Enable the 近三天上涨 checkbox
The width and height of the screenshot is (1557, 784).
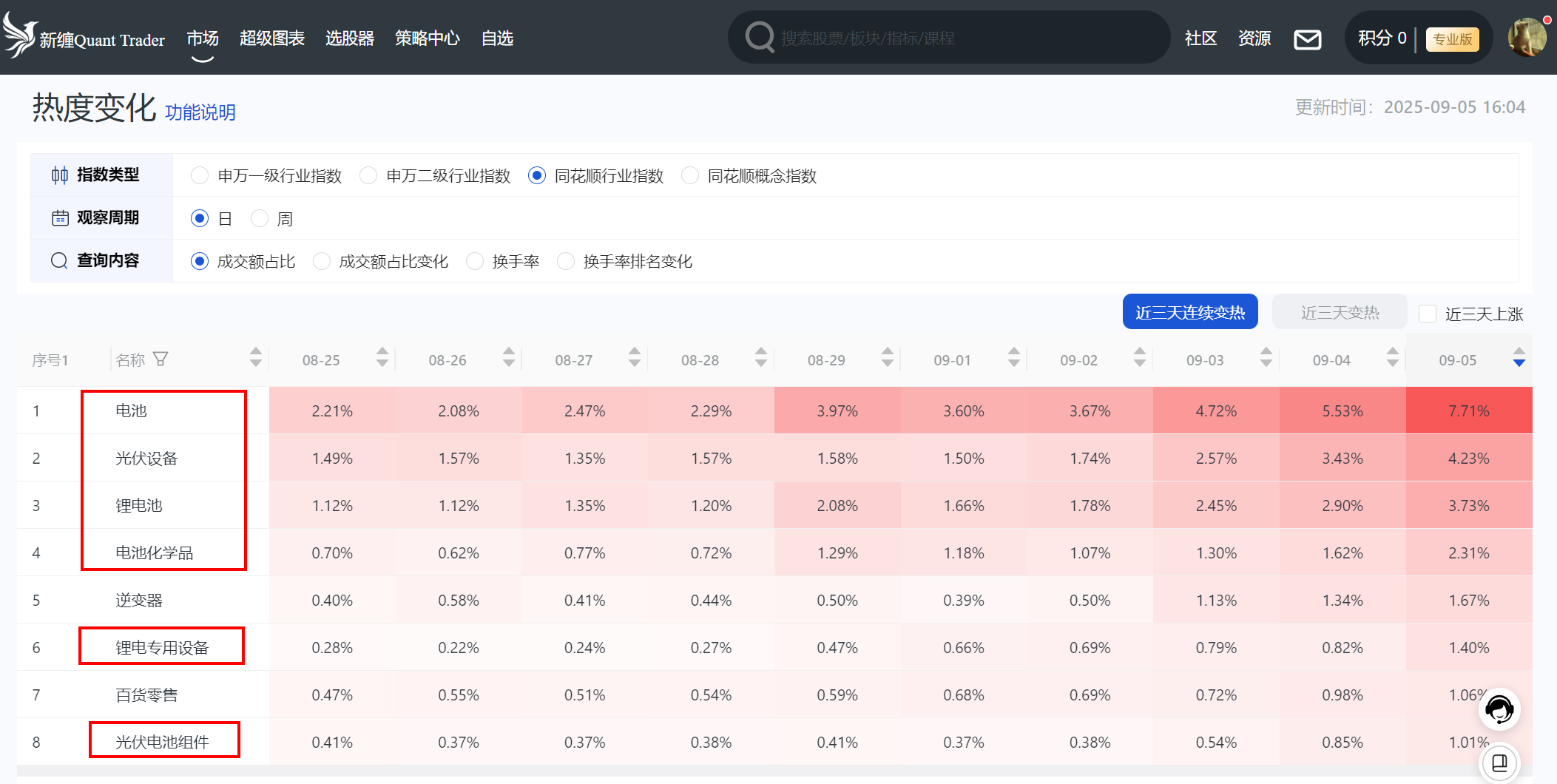[x=1428, y=314]
